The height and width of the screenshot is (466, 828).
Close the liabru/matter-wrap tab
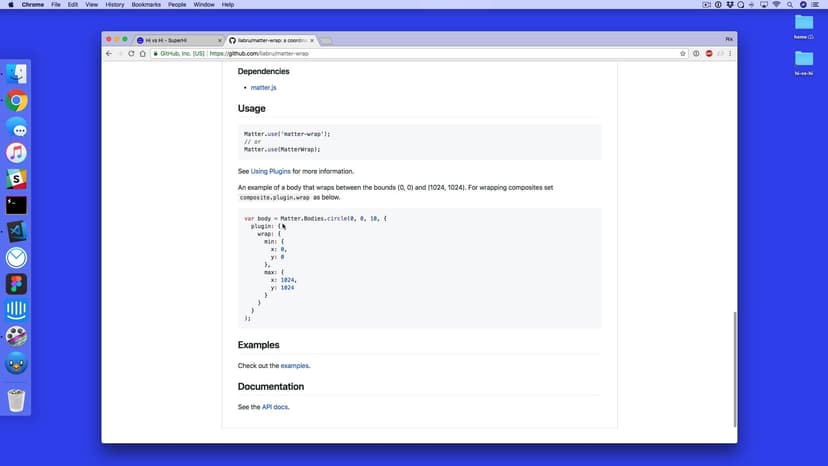(x=312, y=40)
